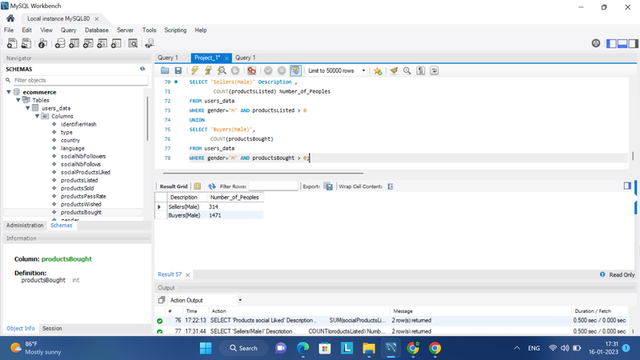Image resolution: width=640 pixels, height=360 pixels.
Task: Toggle continue on error icon
Action: 251,71
